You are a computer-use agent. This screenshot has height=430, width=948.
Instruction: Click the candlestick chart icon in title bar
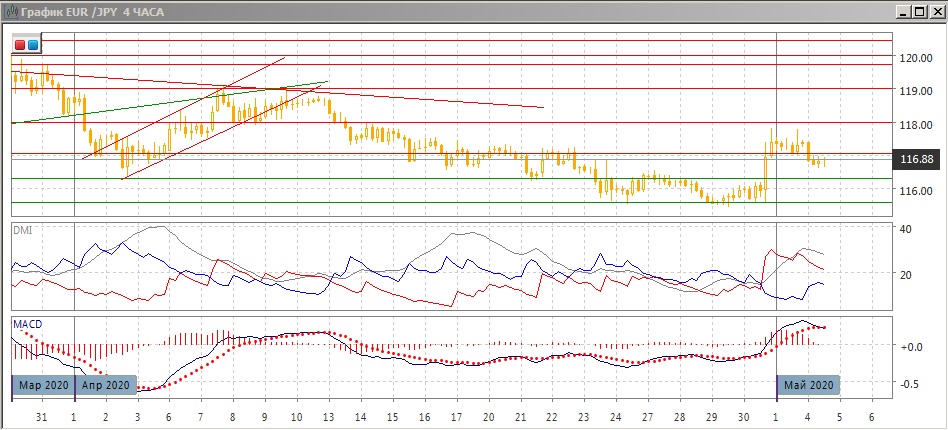tap(10, 10)
